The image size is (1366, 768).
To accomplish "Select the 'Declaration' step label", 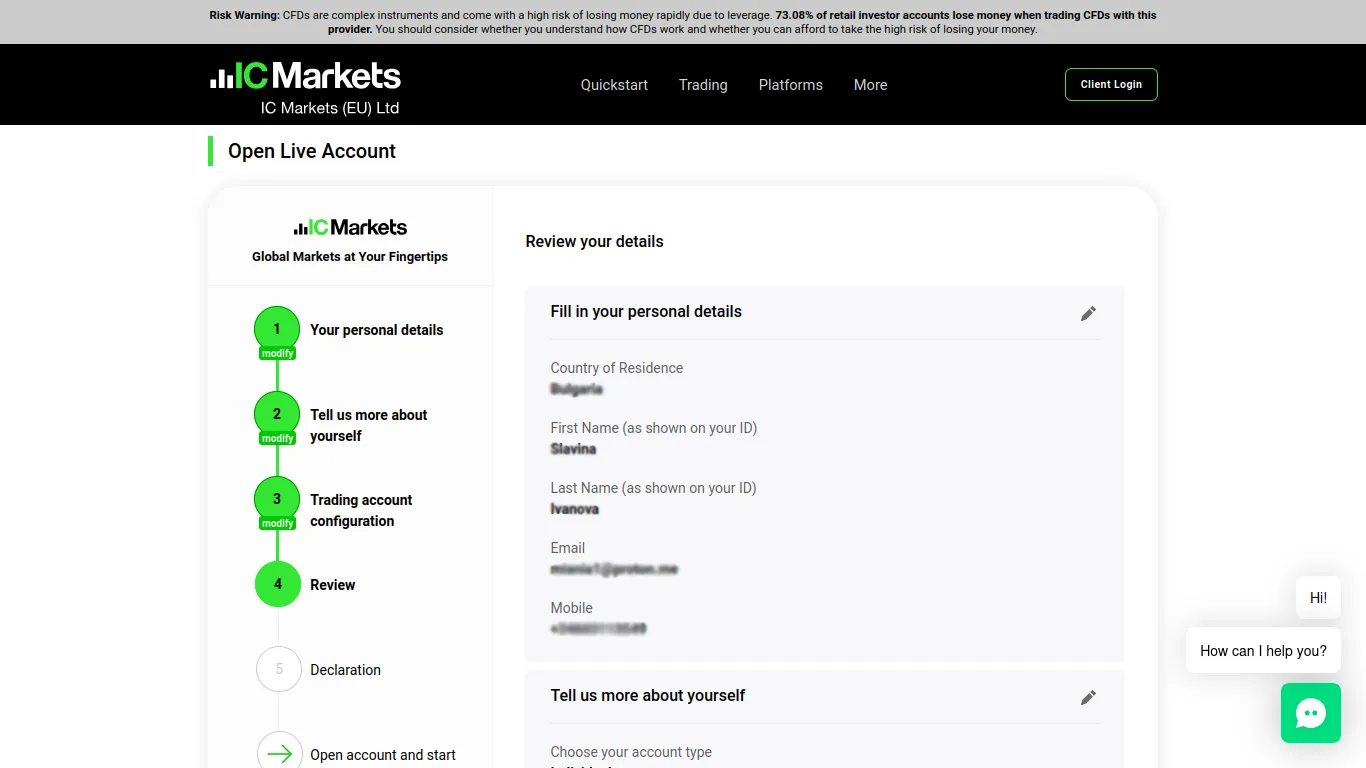I will [x=345, y=670].
